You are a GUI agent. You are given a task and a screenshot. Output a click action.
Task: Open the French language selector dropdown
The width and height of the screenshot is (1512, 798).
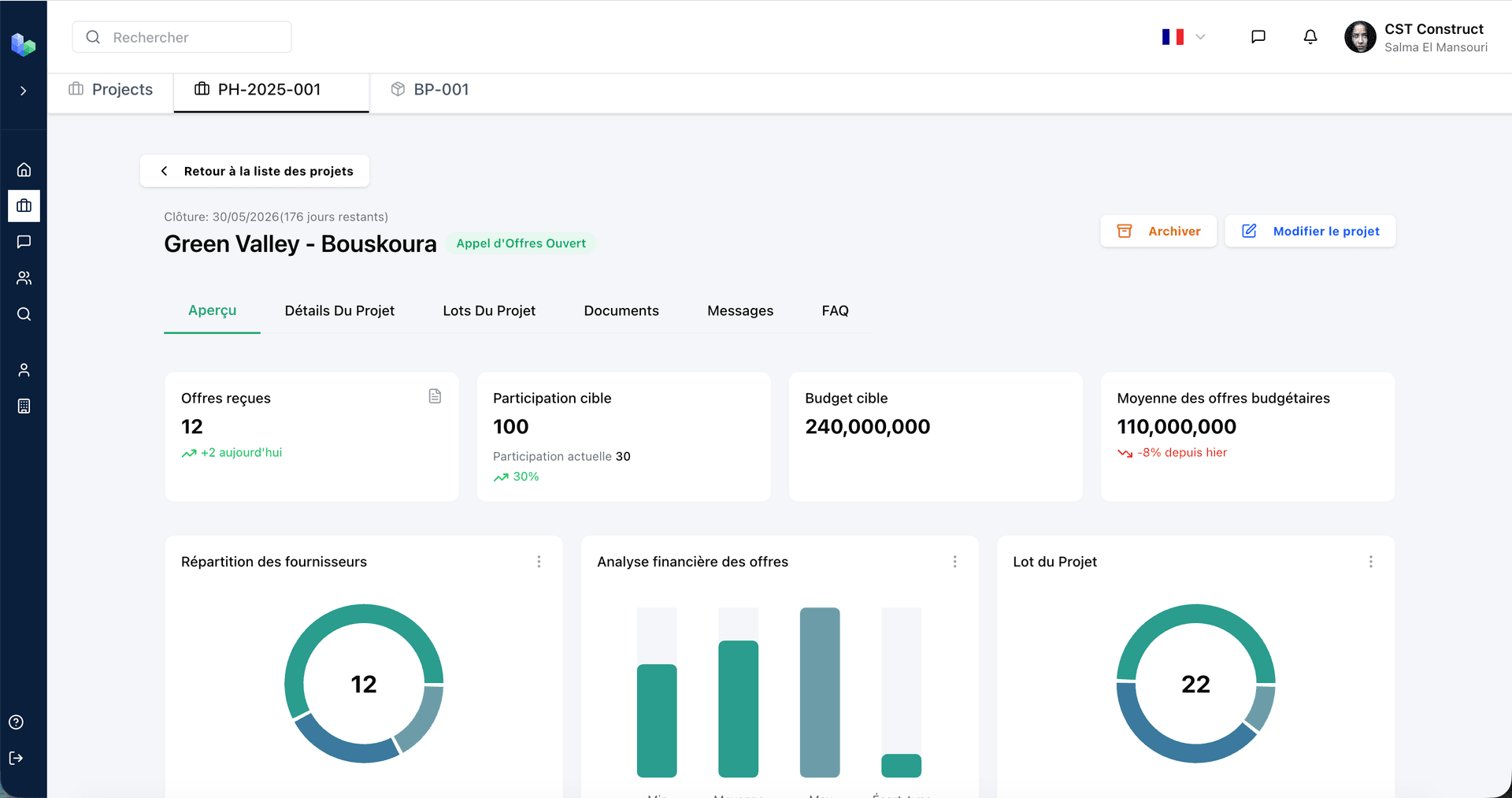(x=1181, y=36)
